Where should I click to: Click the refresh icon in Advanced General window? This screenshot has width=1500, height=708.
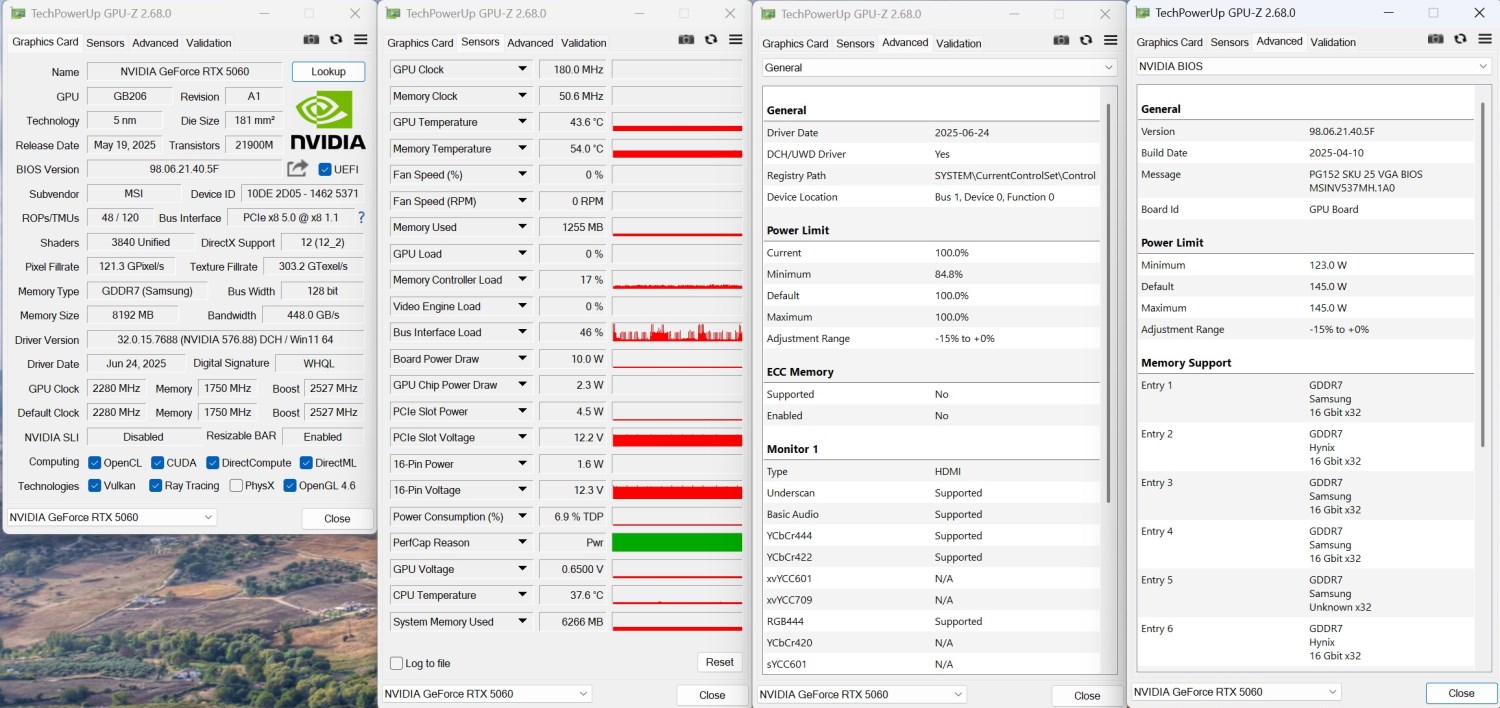tap(1086, 40)
